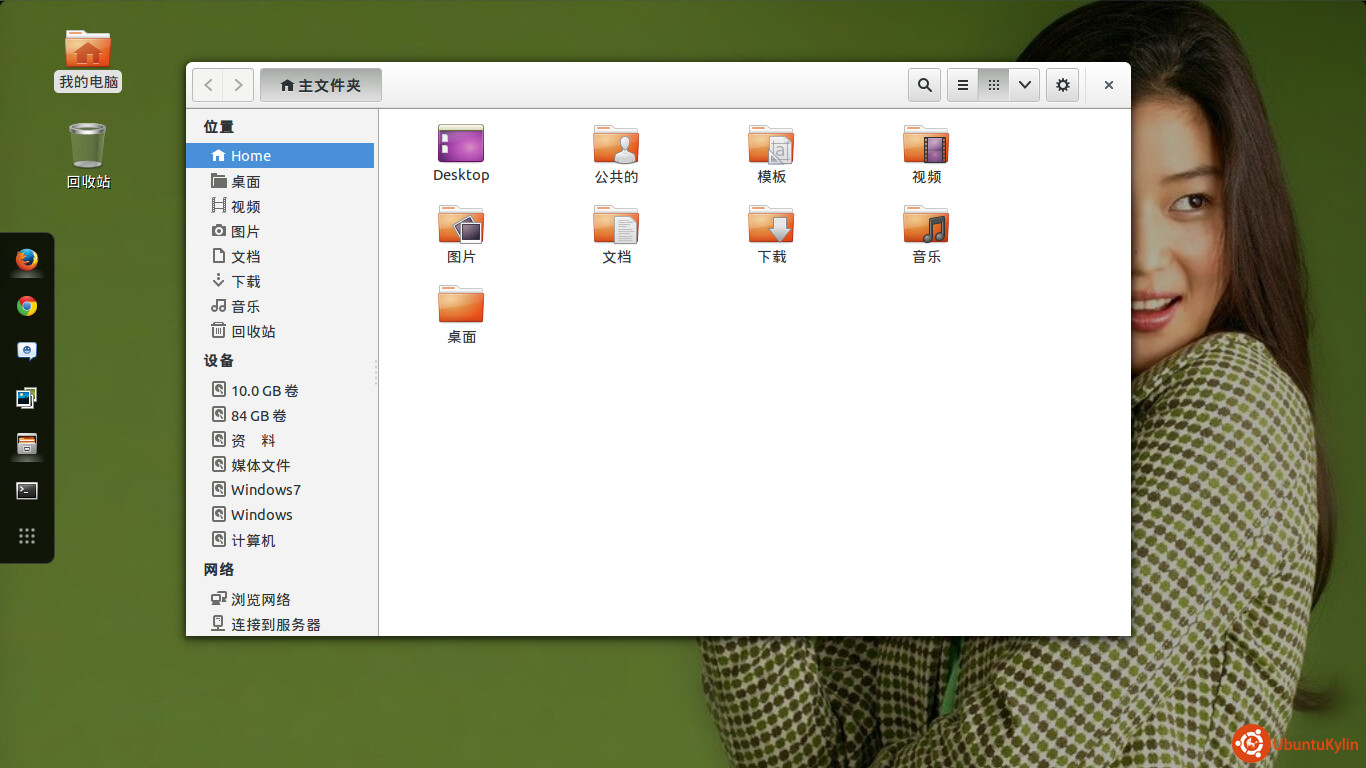
Task: Select the 视频 folder icon
Action: (x=926, y=154)
